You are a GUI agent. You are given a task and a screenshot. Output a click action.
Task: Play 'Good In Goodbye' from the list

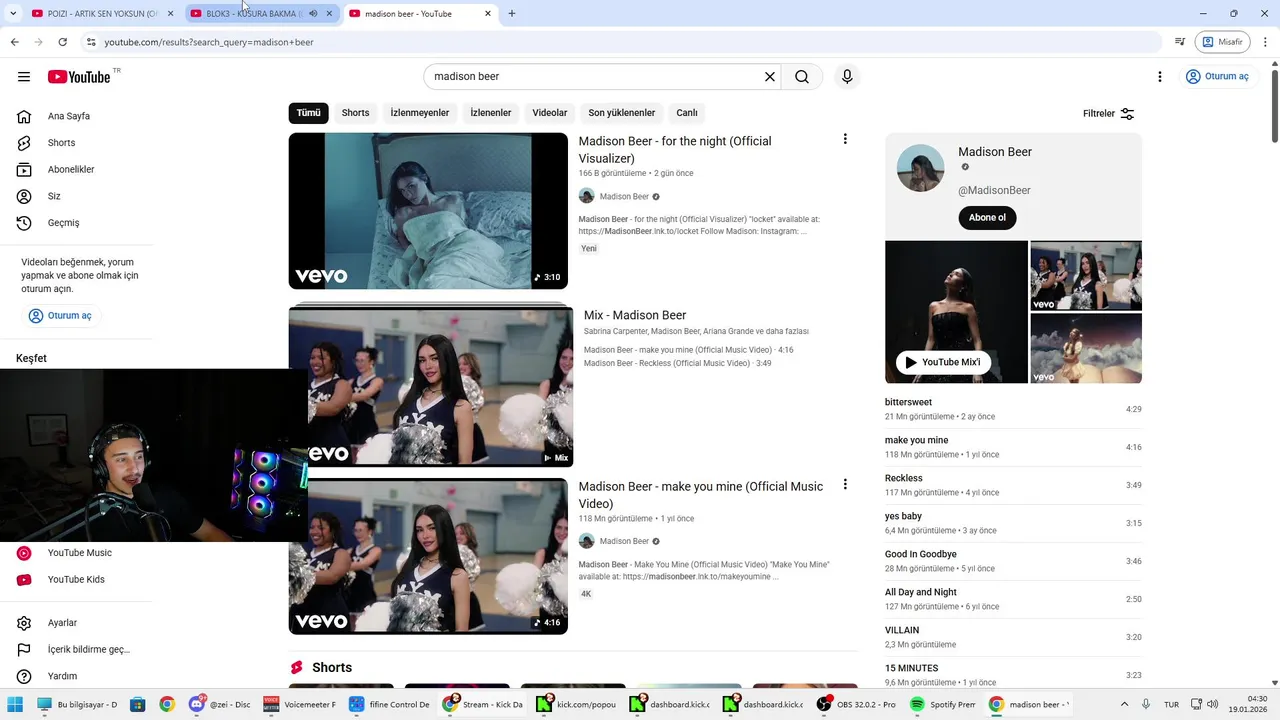pyautogui.click(x=1013, y=561)
